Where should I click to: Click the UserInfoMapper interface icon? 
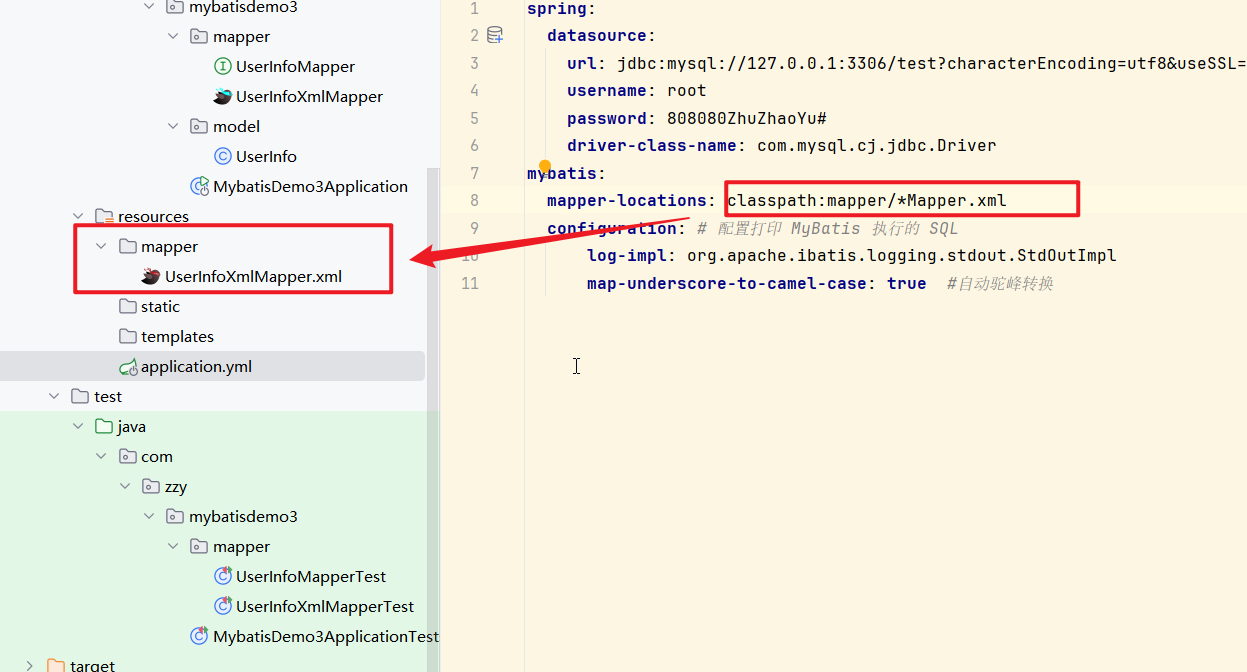[x=223, y=67]
